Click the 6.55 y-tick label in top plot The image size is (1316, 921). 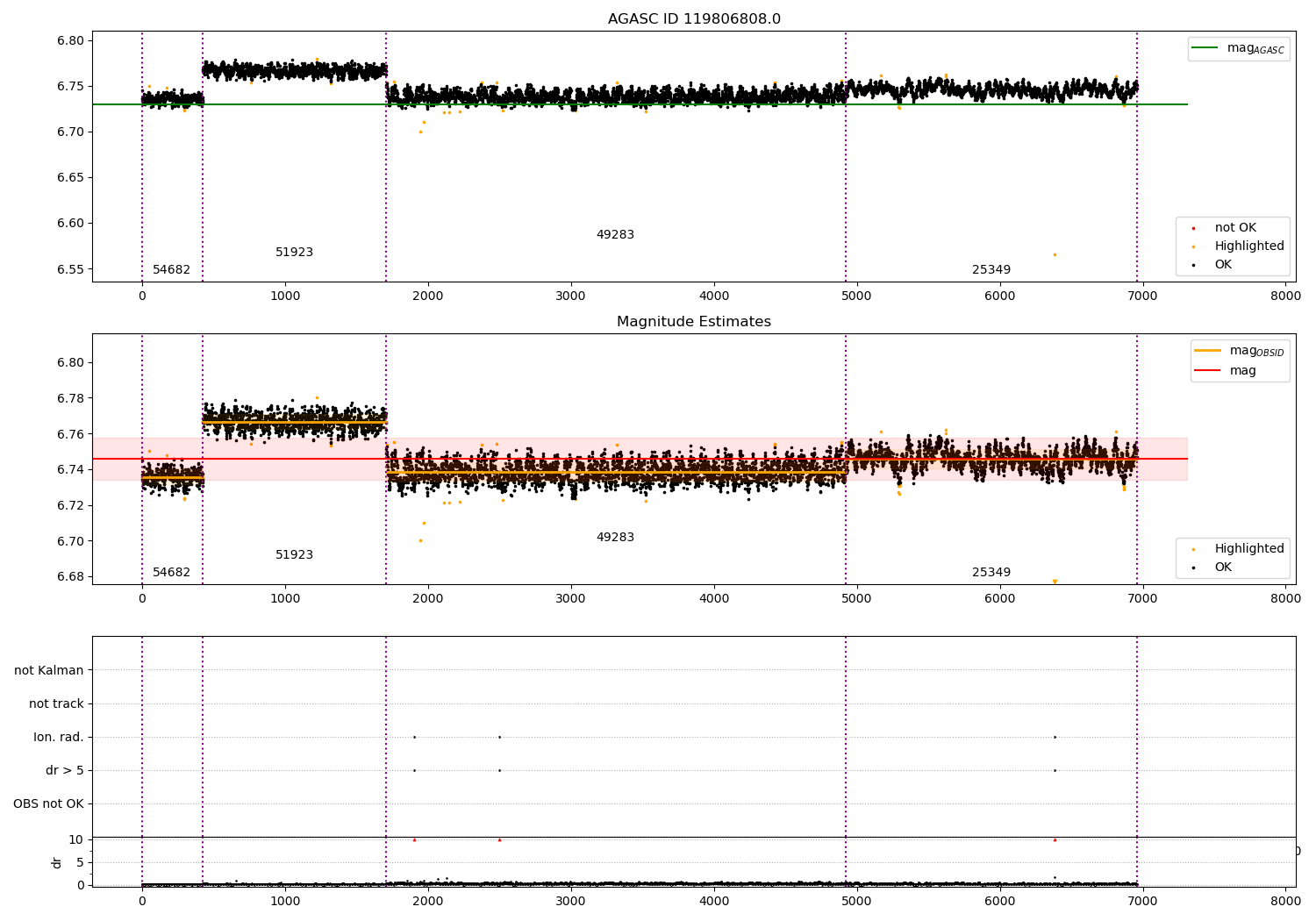[x=71, y=269]
